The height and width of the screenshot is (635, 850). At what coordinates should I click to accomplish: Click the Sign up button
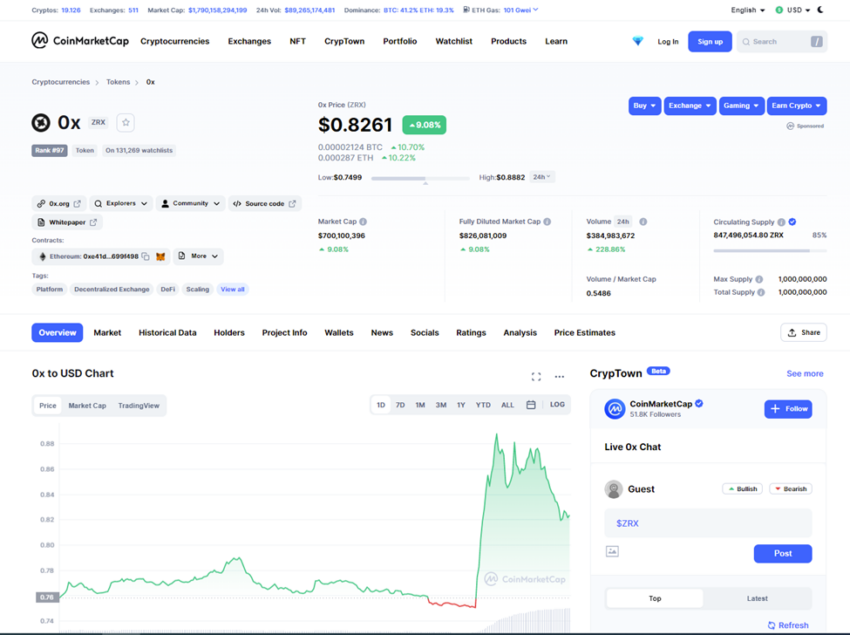pos(710,42)
